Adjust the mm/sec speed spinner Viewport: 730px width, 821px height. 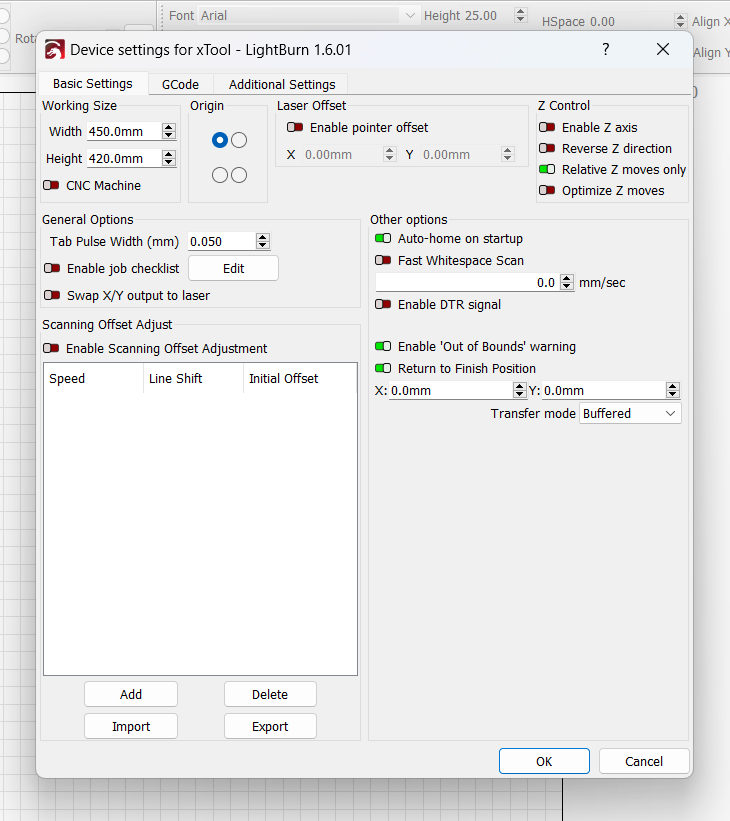click(x=567, y=283)
